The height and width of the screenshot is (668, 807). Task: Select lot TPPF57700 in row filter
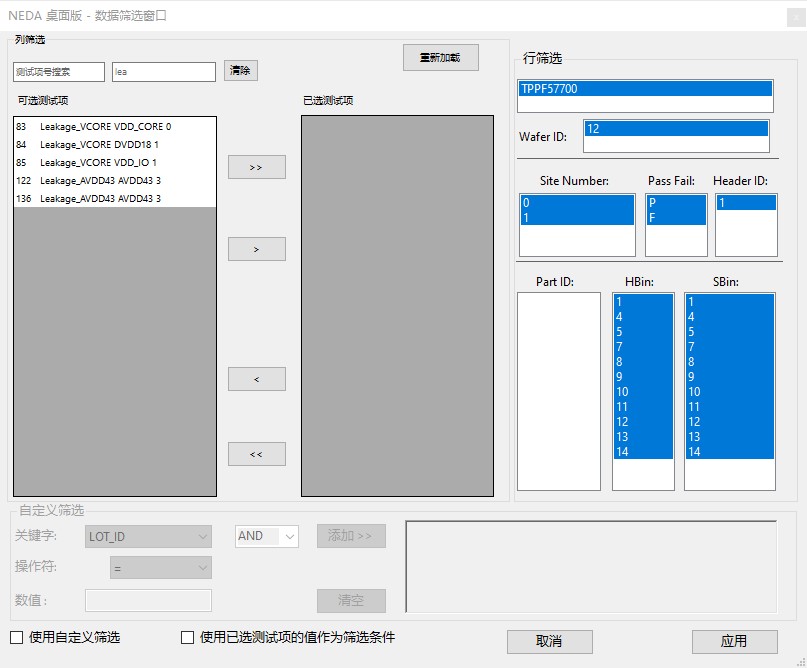coord(645,89)
